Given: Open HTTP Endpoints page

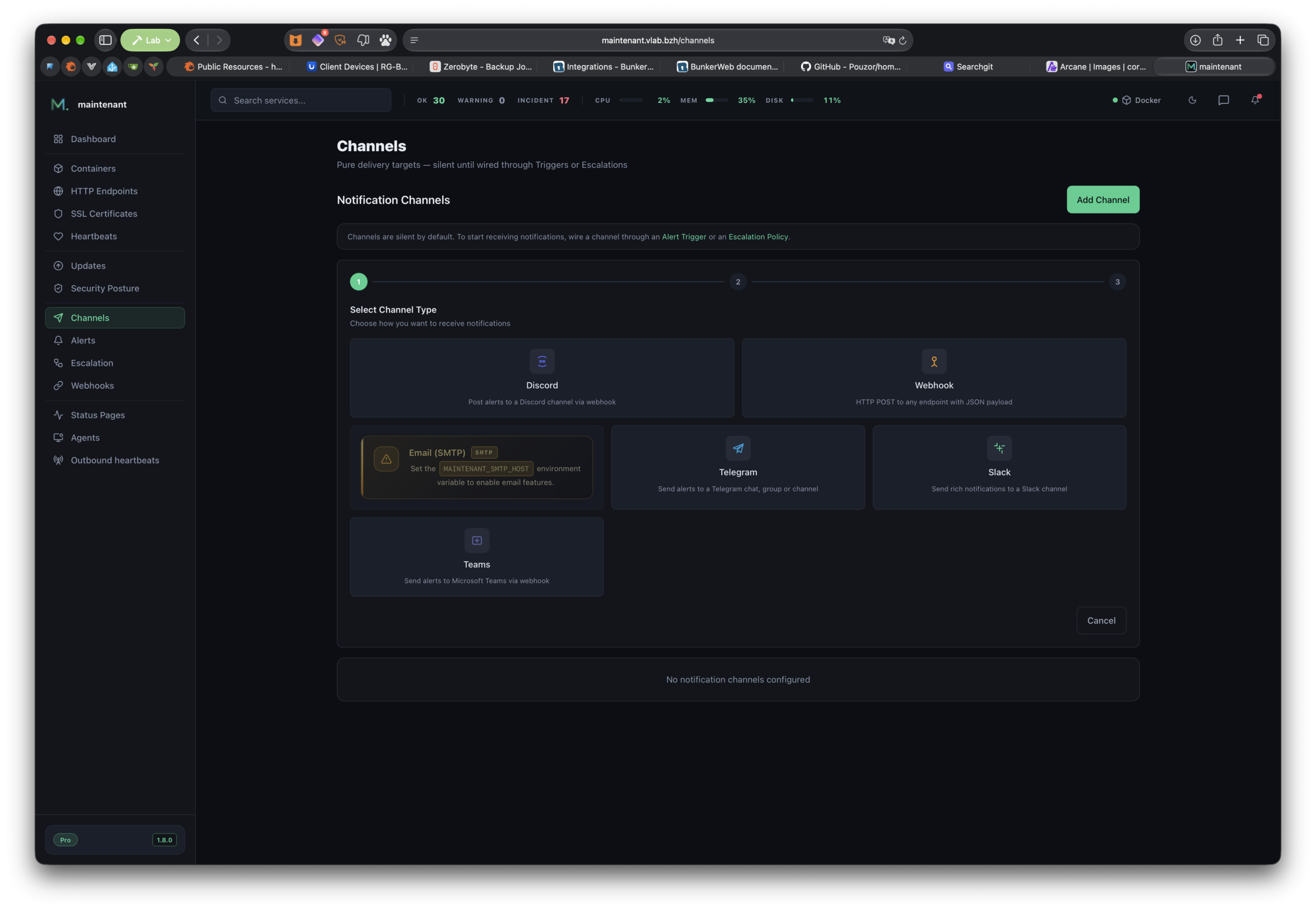Looking at the screenshot, I should coord(115,191).
